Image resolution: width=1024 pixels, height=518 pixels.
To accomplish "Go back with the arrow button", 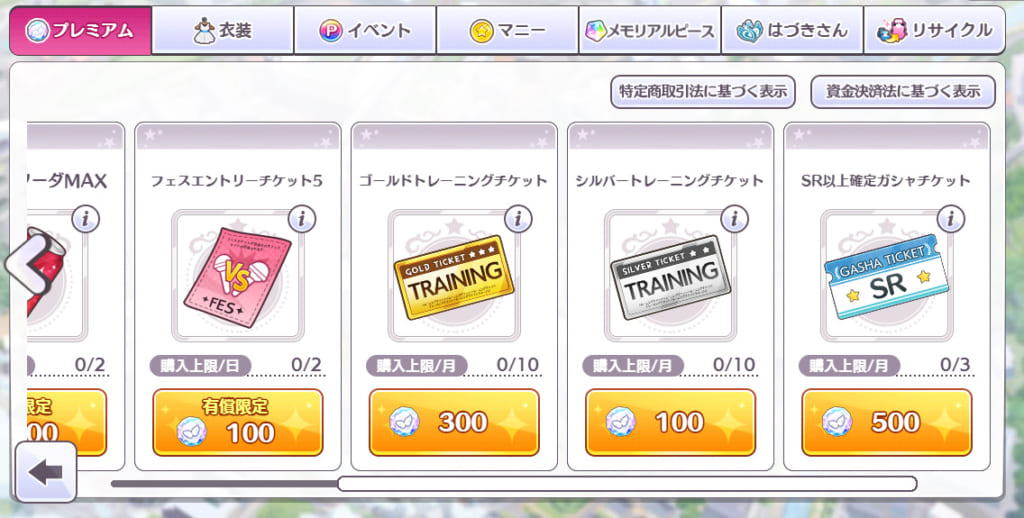I will point(45,472).
